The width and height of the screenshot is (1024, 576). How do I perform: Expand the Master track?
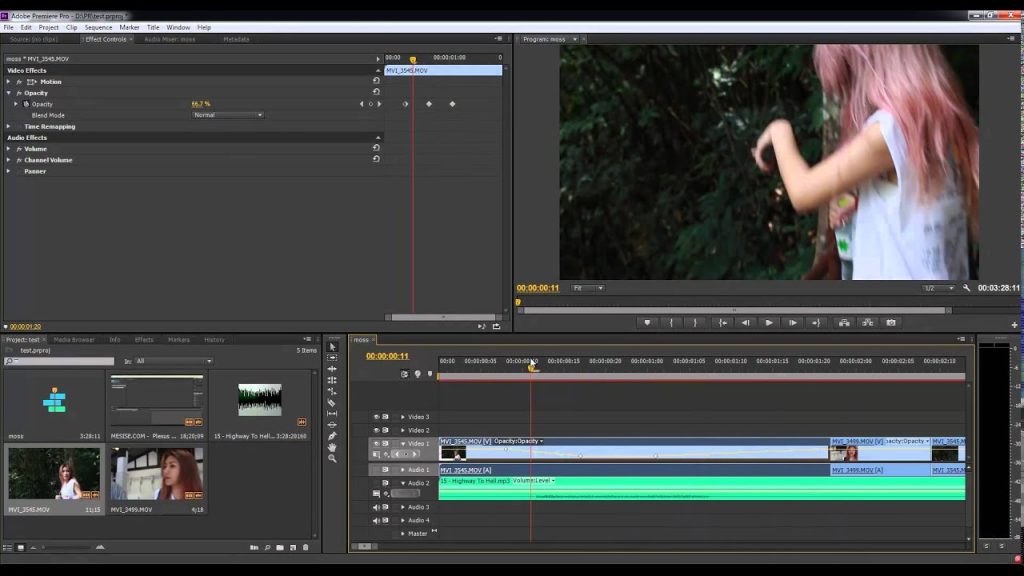pyautogui.click(x=403, y=534)
